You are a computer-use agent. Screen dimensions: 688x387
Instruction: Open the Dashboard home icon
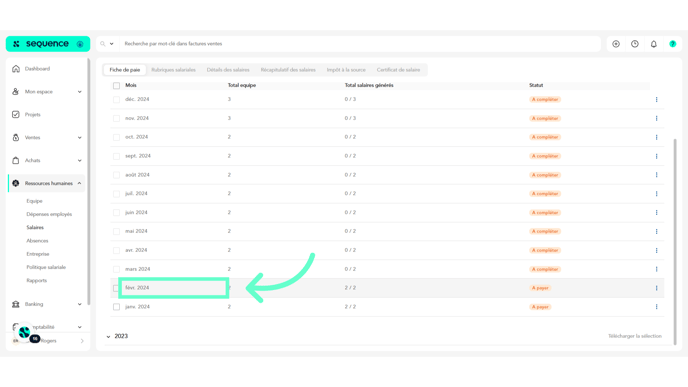[16, 69]
